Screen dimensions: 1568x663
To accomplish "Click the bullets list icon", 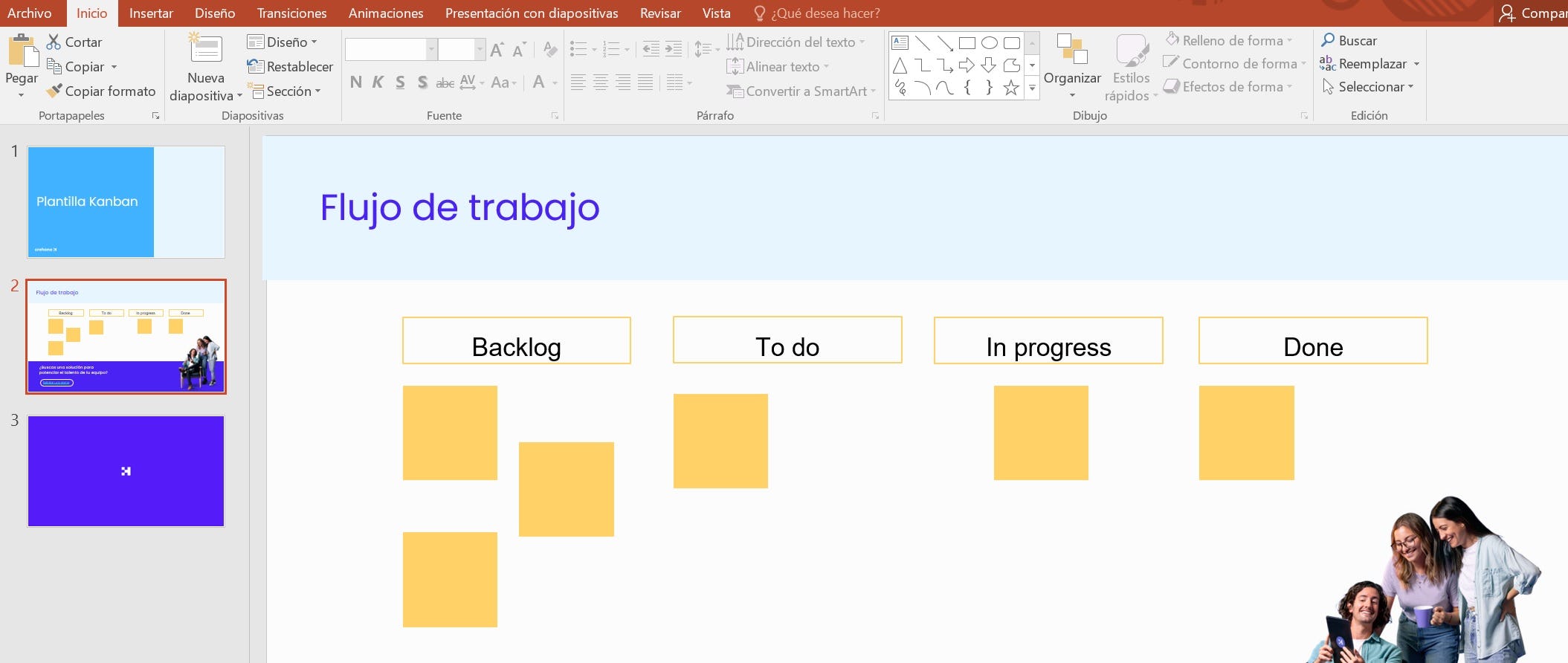I will [x=578, y=50].
